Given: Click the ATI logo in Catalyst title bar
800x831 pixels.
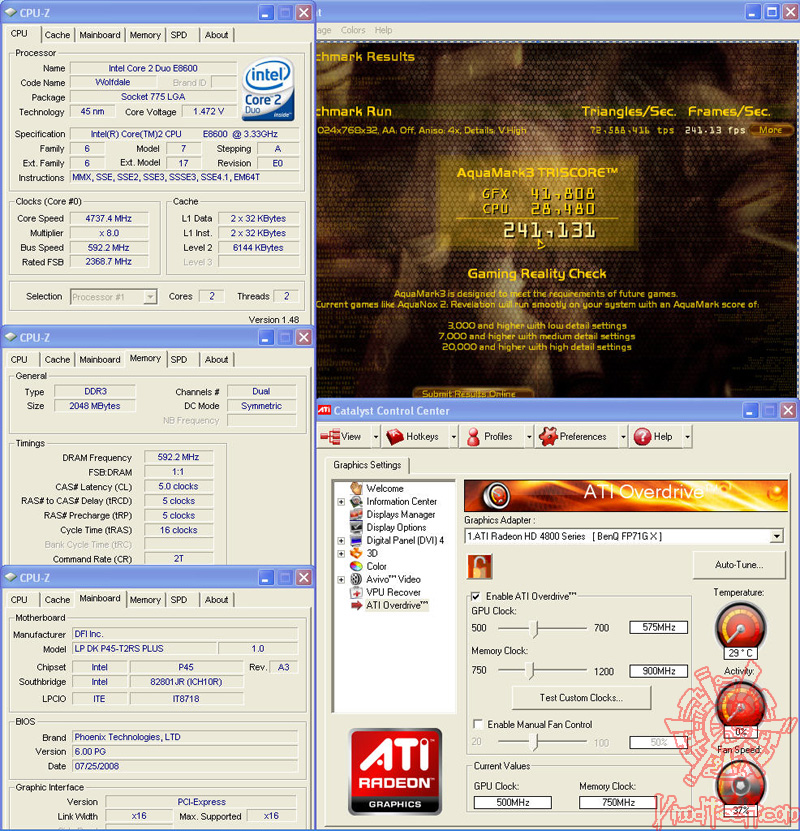Looking at the screenshot, I should click(x=324, y=410).
